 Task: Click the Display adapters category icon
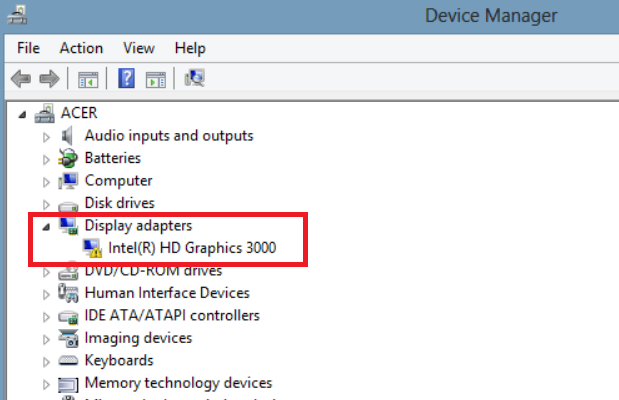tap(68, 226)
